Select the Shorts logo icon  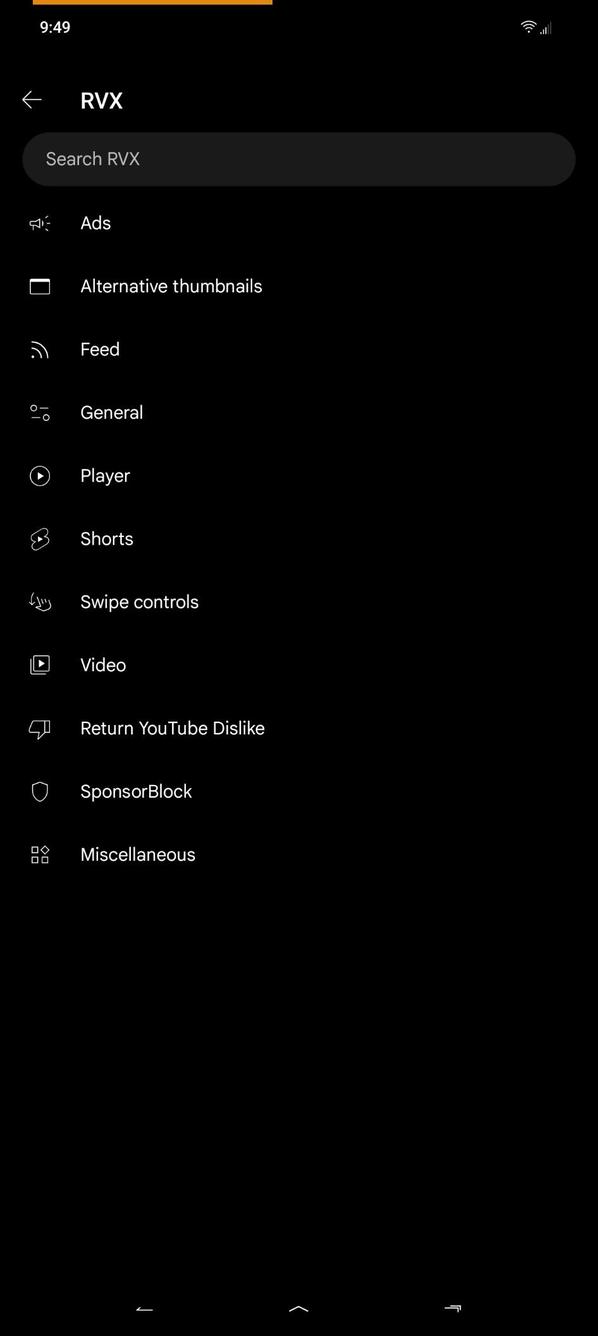coord(39,538)
